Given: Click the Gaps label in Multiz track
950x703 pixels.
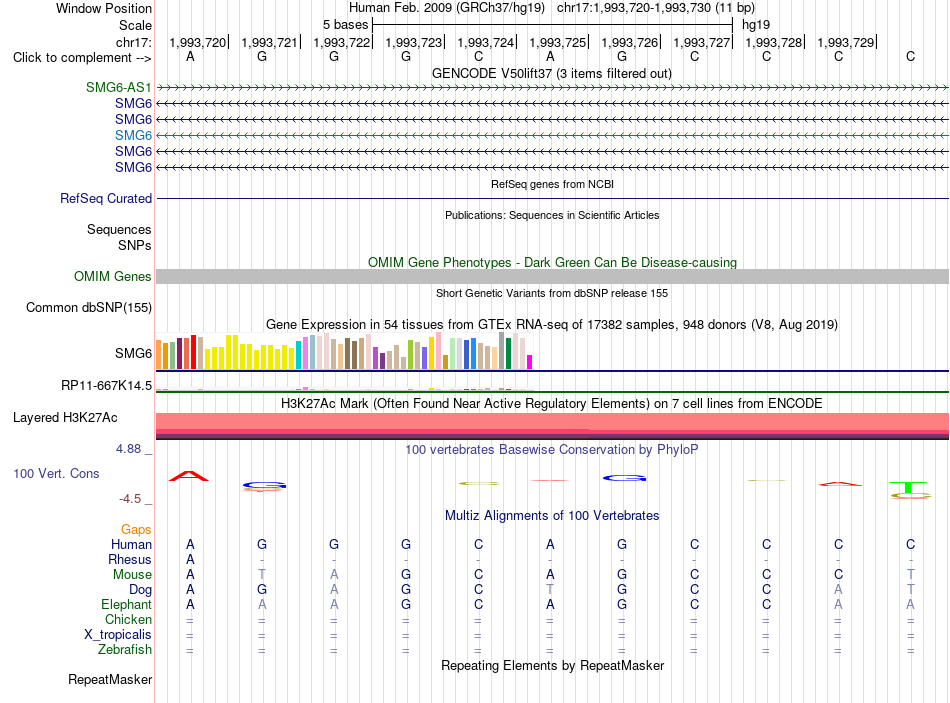Looking at the screenshot, I should point(136,530).
